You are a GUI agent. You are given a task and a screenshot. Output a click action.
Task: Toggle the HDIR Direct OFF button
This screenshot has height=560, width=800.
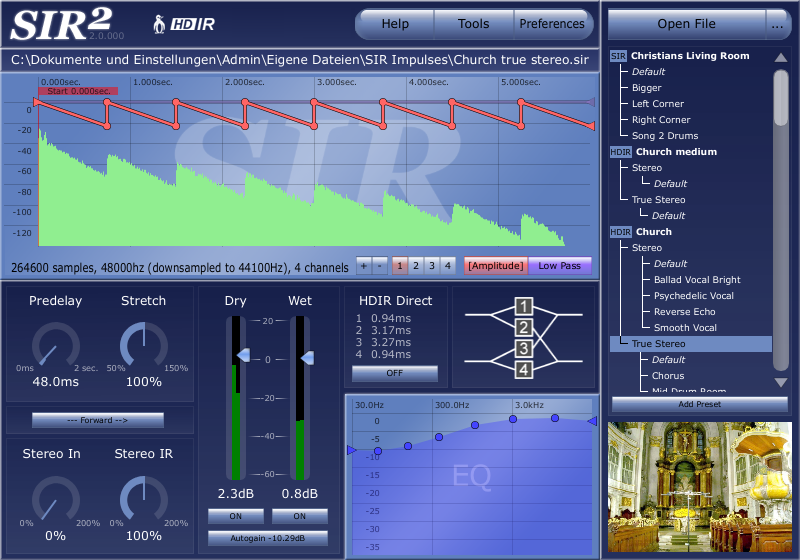(395, 373)
